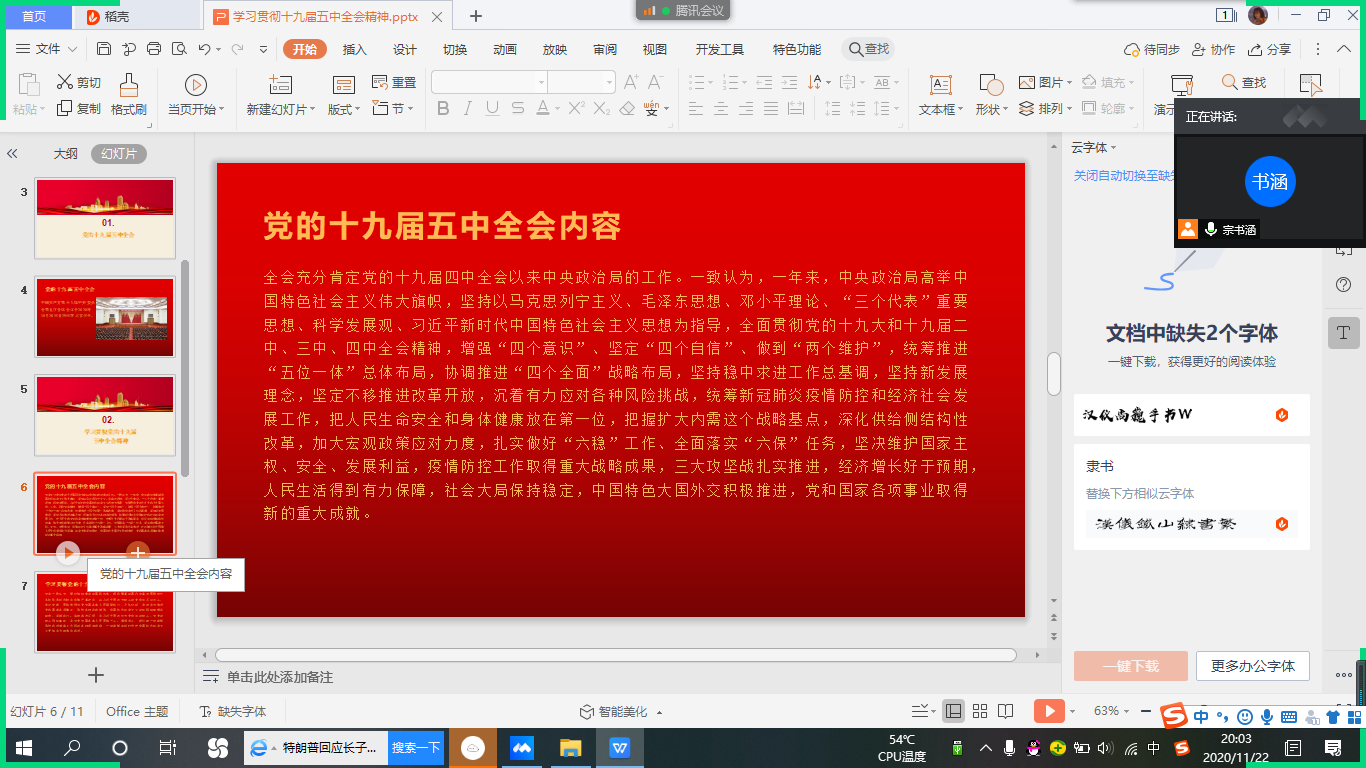Click the 重置 (Reset) slide button
1366x768 pixels.
point(394,82)
